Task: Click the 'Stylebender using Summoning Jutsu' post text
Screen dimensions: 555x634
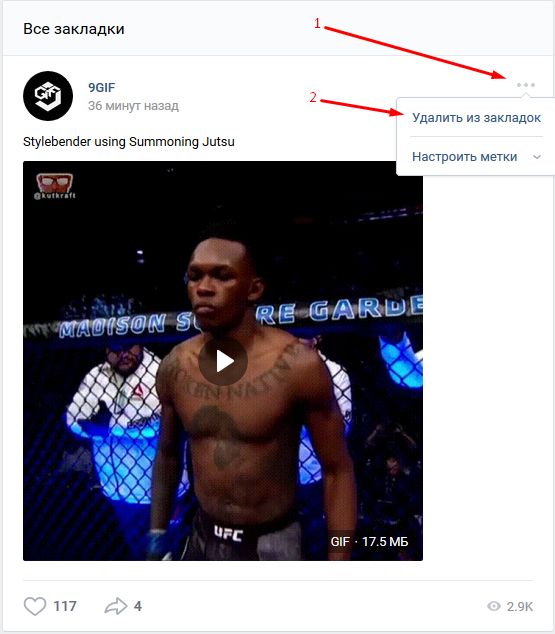Action: (129, 142)
